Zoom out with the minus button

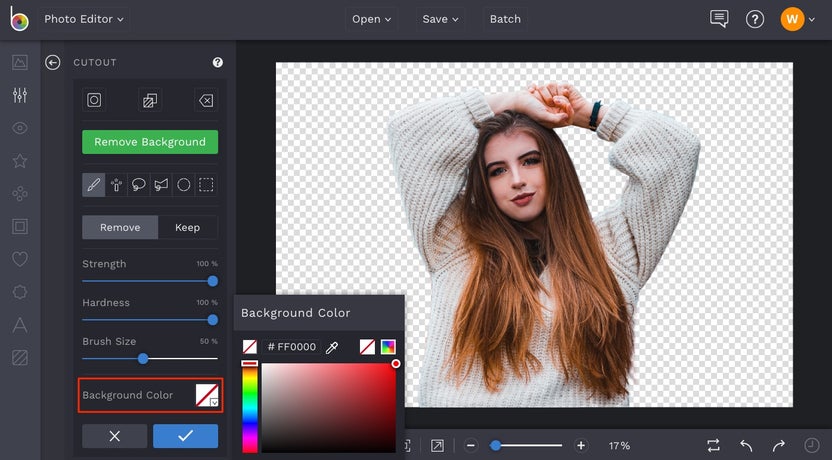coord(471,446)
